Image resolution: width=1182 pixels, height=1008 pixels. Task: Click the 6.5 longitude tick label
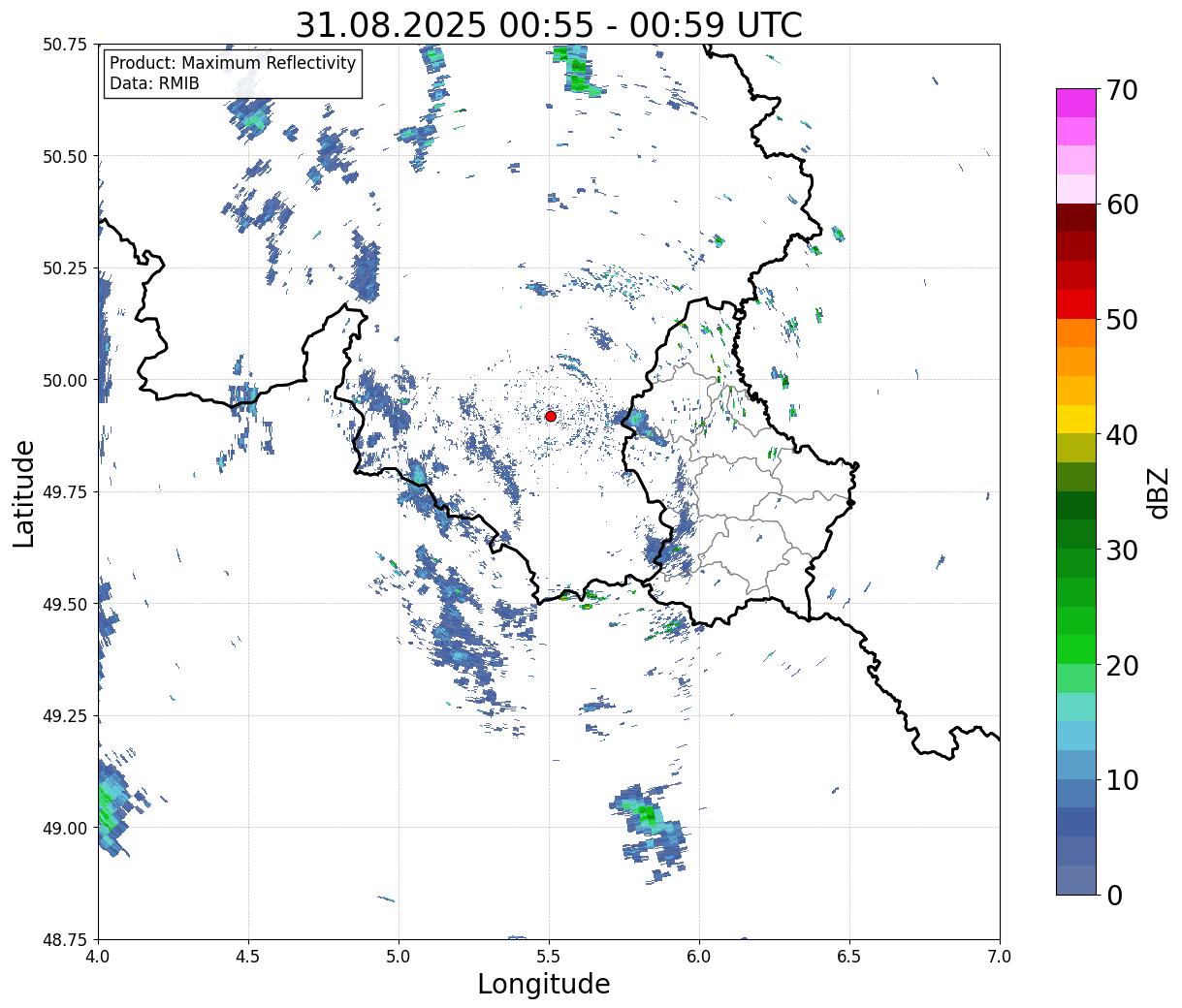point(849,956)
